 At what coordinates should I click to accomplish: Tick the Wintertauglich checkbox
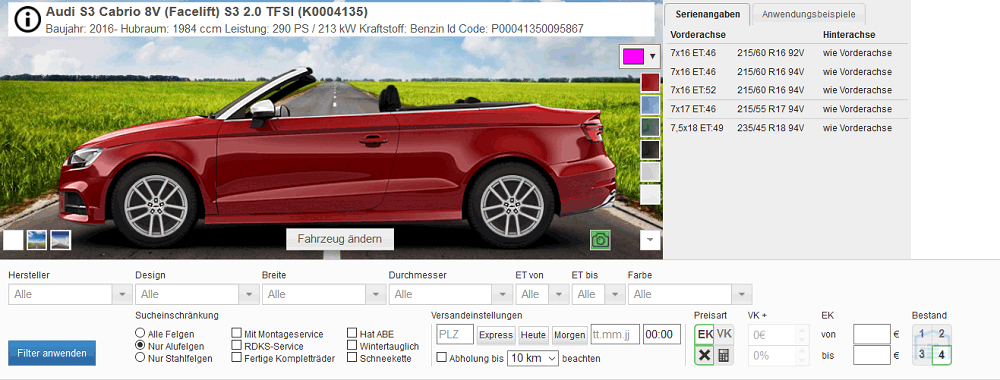tap(352, 346)
